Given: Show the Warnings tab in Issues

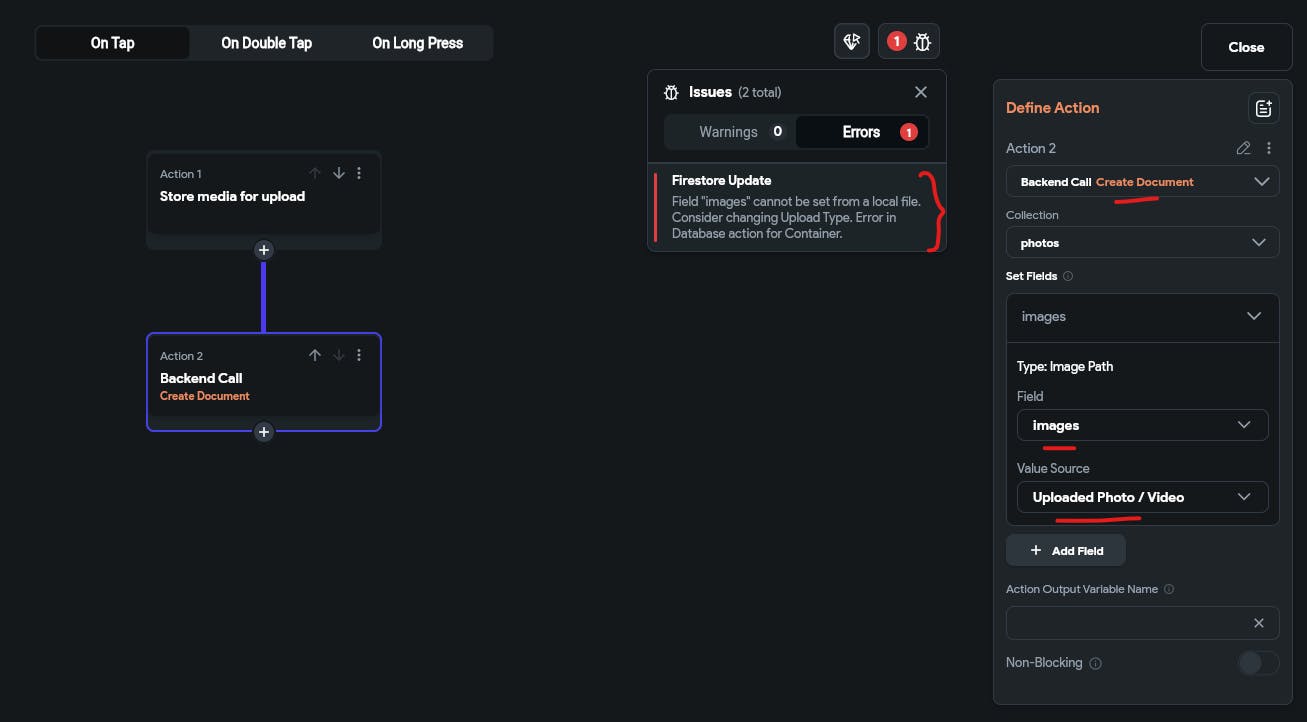Looking at the screenshot, I should click(x=729, y=132).
